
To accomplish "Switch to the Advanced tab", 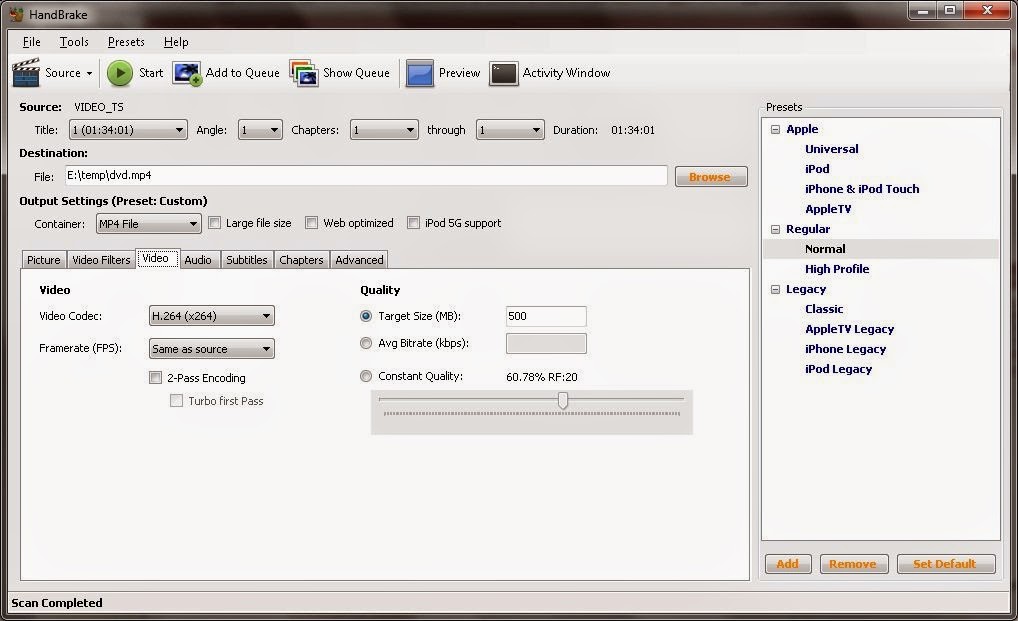I will (359, 260).
